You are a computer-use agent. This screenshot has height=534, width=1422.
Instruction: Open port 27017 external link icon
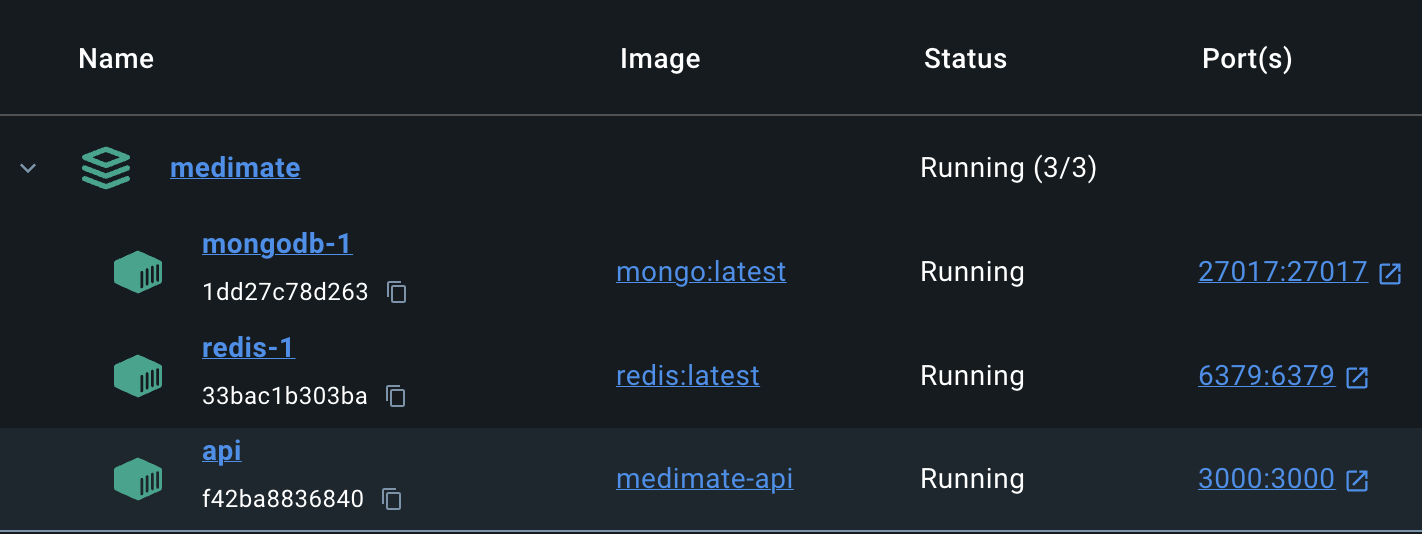tap(1390, 273)
